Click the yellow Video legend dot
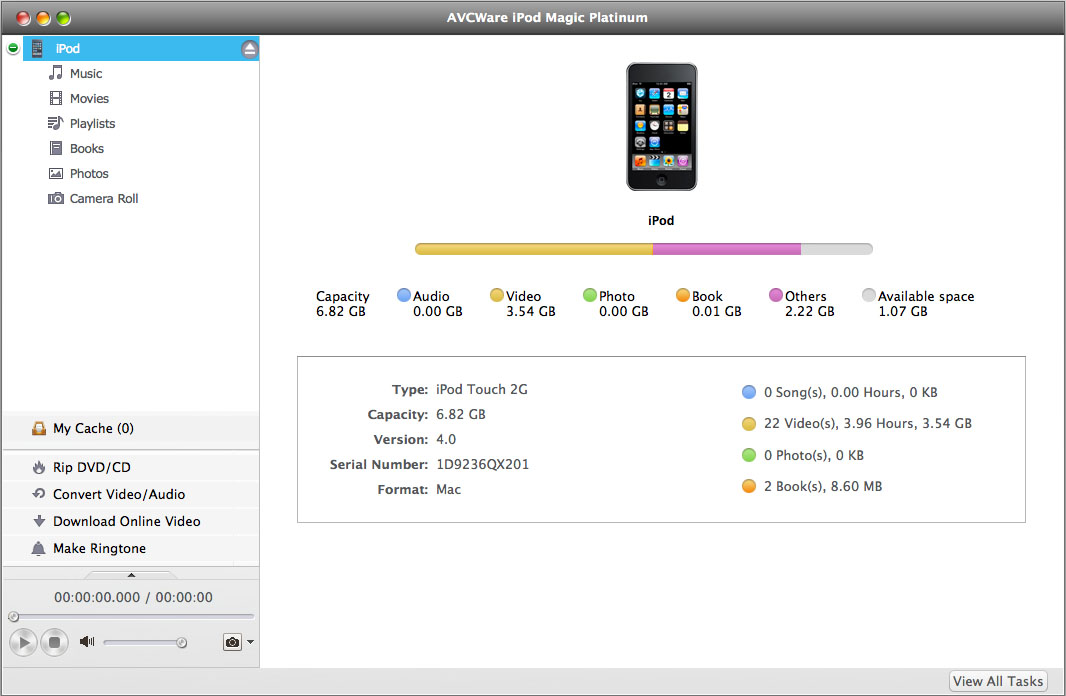 [497, 295]
